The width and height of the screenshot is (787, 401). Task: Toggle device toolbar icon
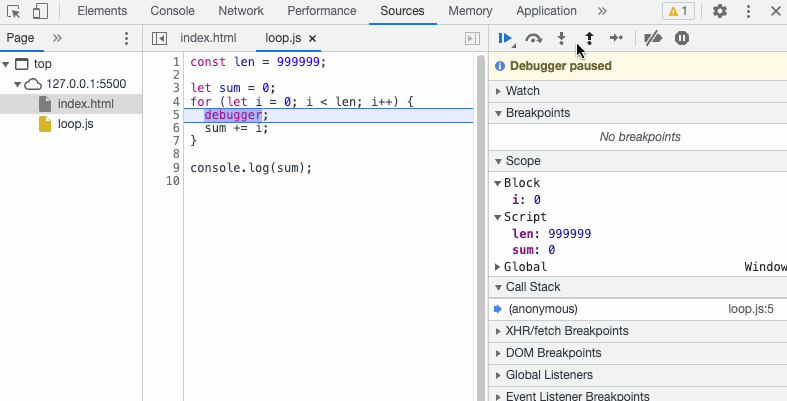pyautogui.click(x=40, y=11)
